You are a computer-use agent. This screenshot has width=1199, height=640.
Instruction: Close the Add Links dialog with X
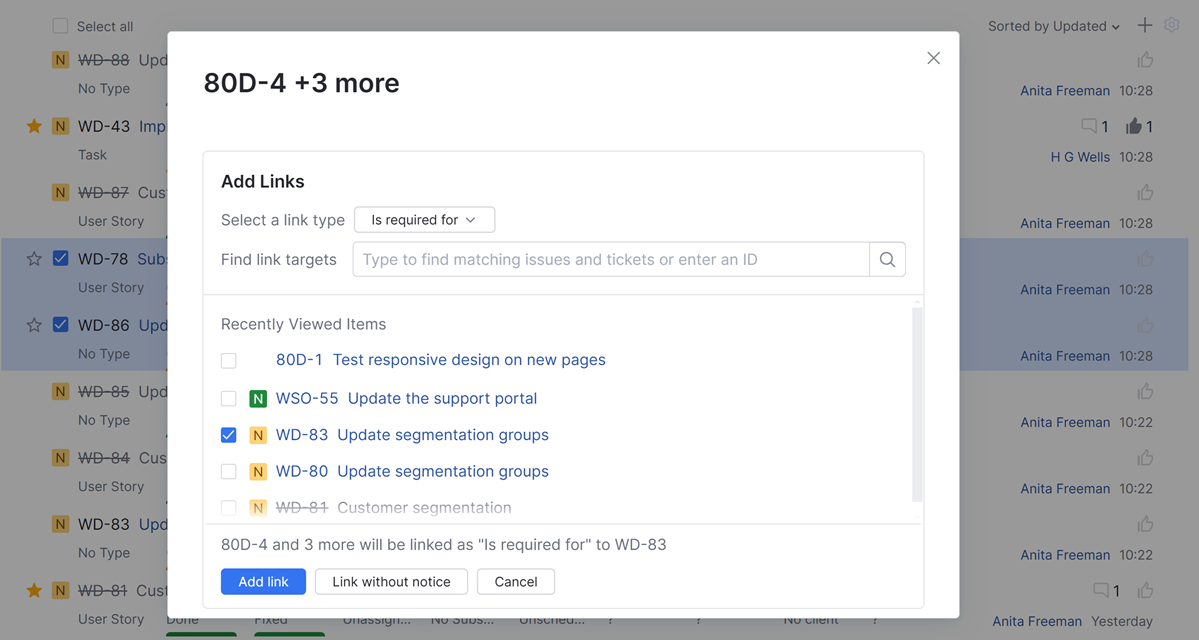pyautogui.click(x=933, y=58)
